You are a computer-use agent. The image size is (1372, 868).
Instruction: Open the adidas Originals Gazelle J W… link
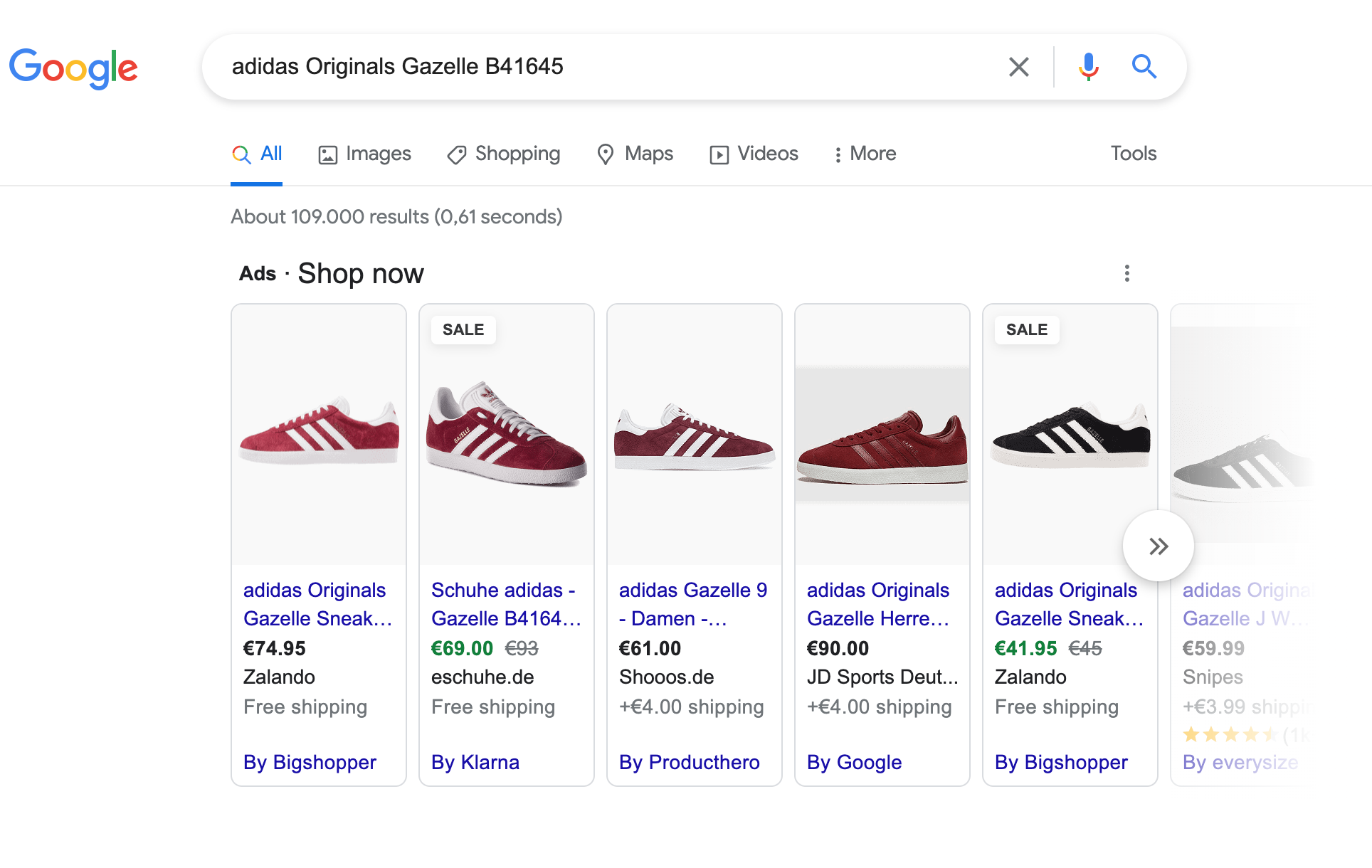1245,604
